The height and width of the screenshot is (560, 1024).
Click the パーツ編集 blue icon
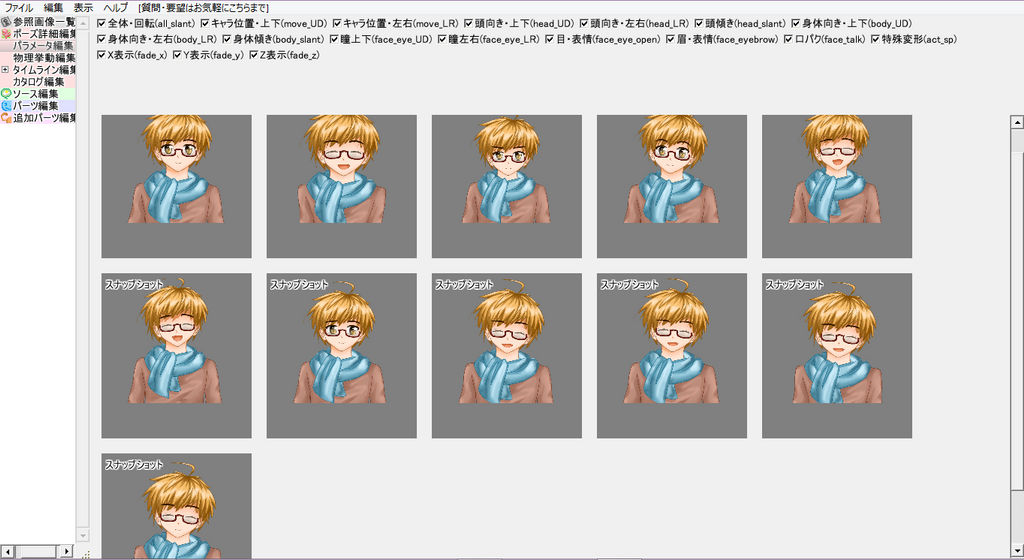(6, 106)
